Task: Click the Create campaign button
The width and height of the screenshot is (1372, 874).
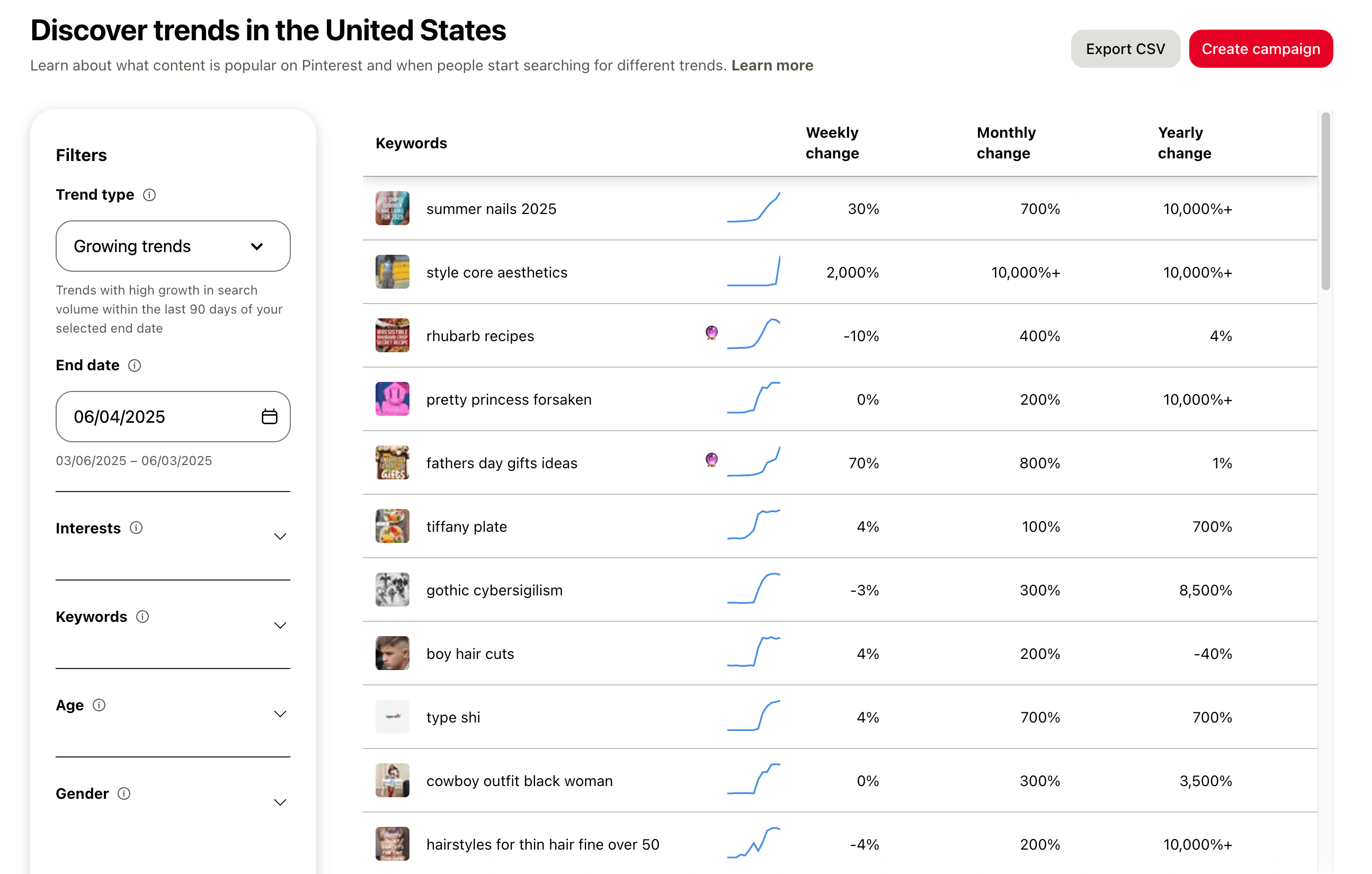Action: pos(1260,48)
